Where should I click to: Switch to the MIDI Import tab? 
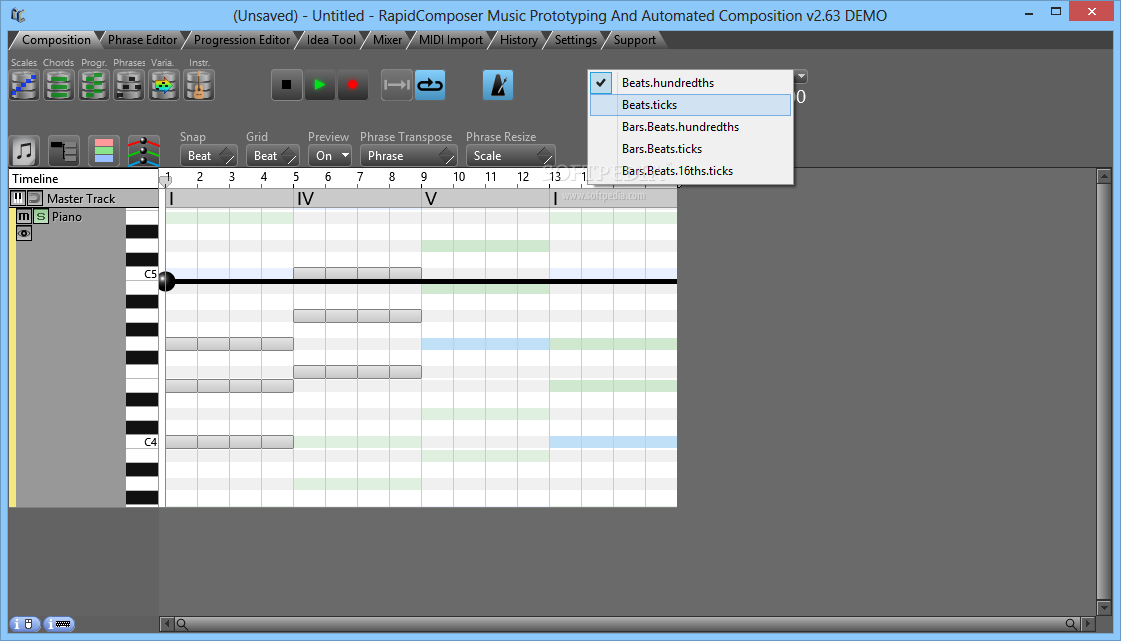[450, 40]
